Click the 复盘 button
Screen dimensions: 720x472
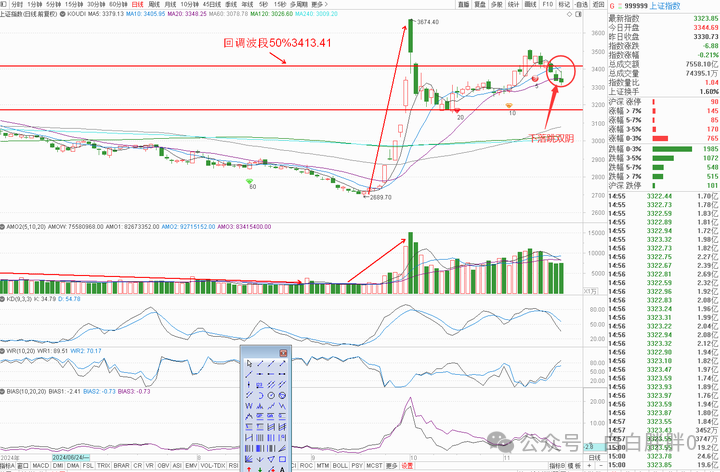[480, 4]
